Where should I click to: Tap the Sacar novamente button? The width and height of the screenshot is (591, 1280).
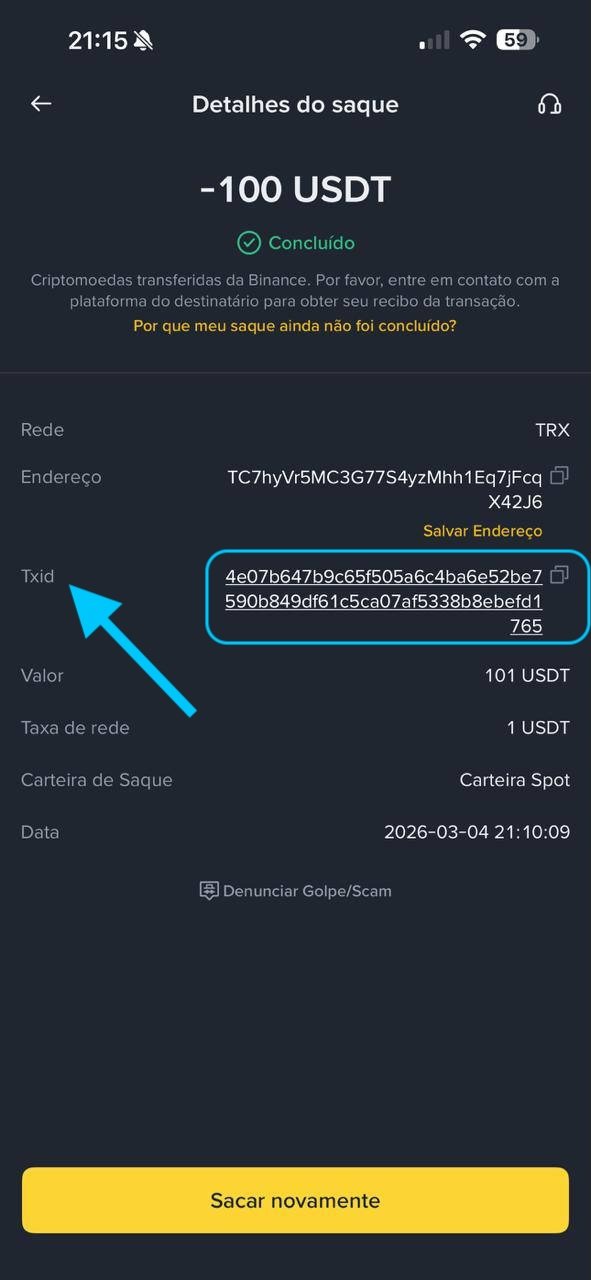[295, 1200]
